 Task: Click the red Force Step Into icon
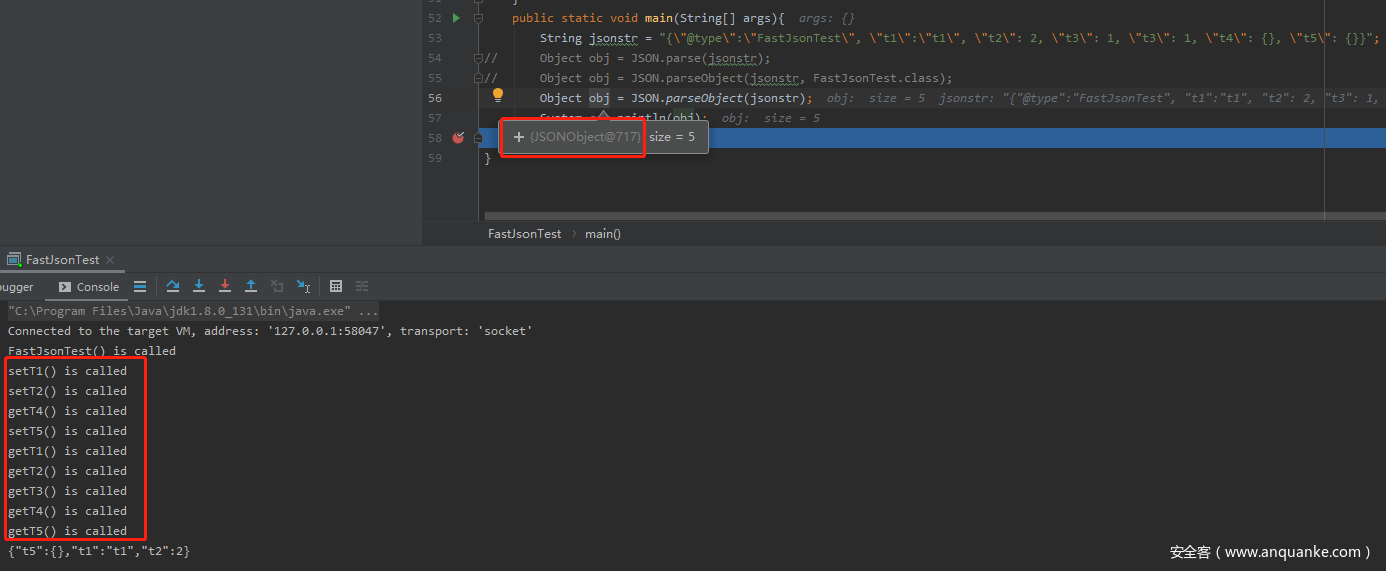click(225, 286)
